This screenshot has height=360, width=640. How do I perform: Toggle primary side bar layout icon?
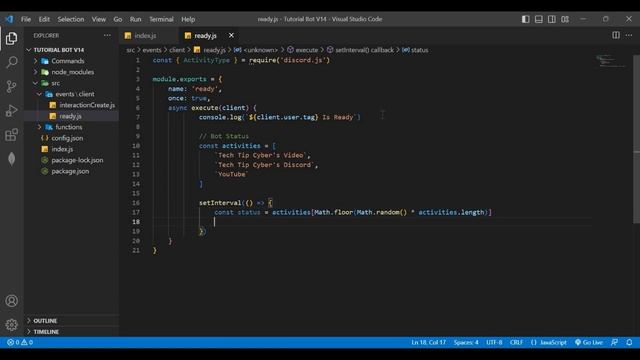pos(526,19)
